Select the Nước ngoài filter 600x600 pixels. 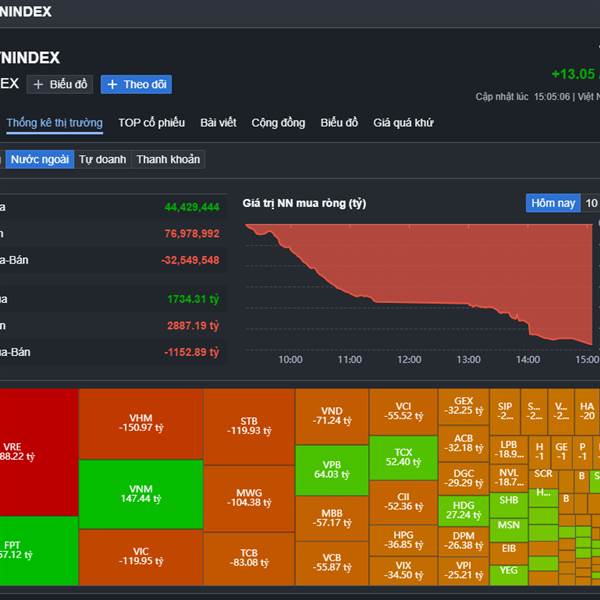coord(40,159)
